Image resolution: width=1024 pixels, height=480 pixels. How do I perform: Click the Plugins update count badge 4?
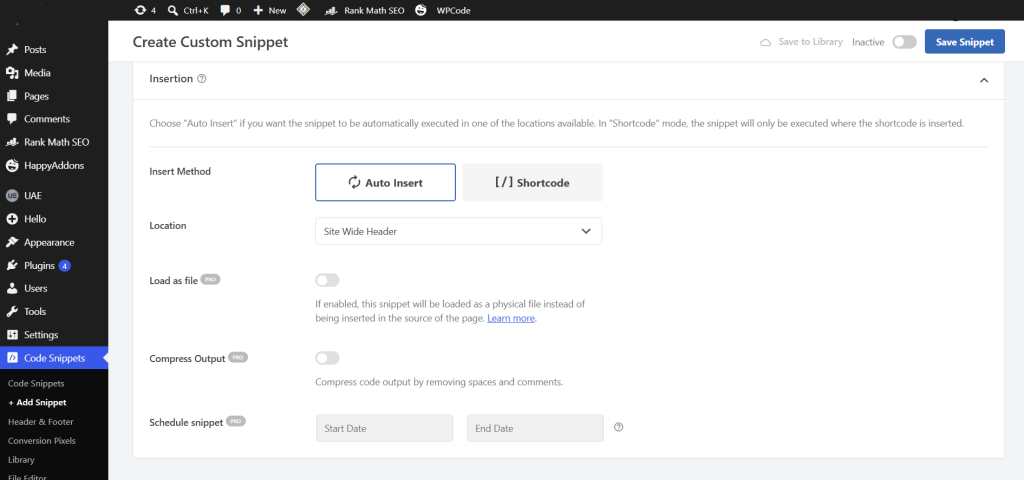click(x=65, y=266)
